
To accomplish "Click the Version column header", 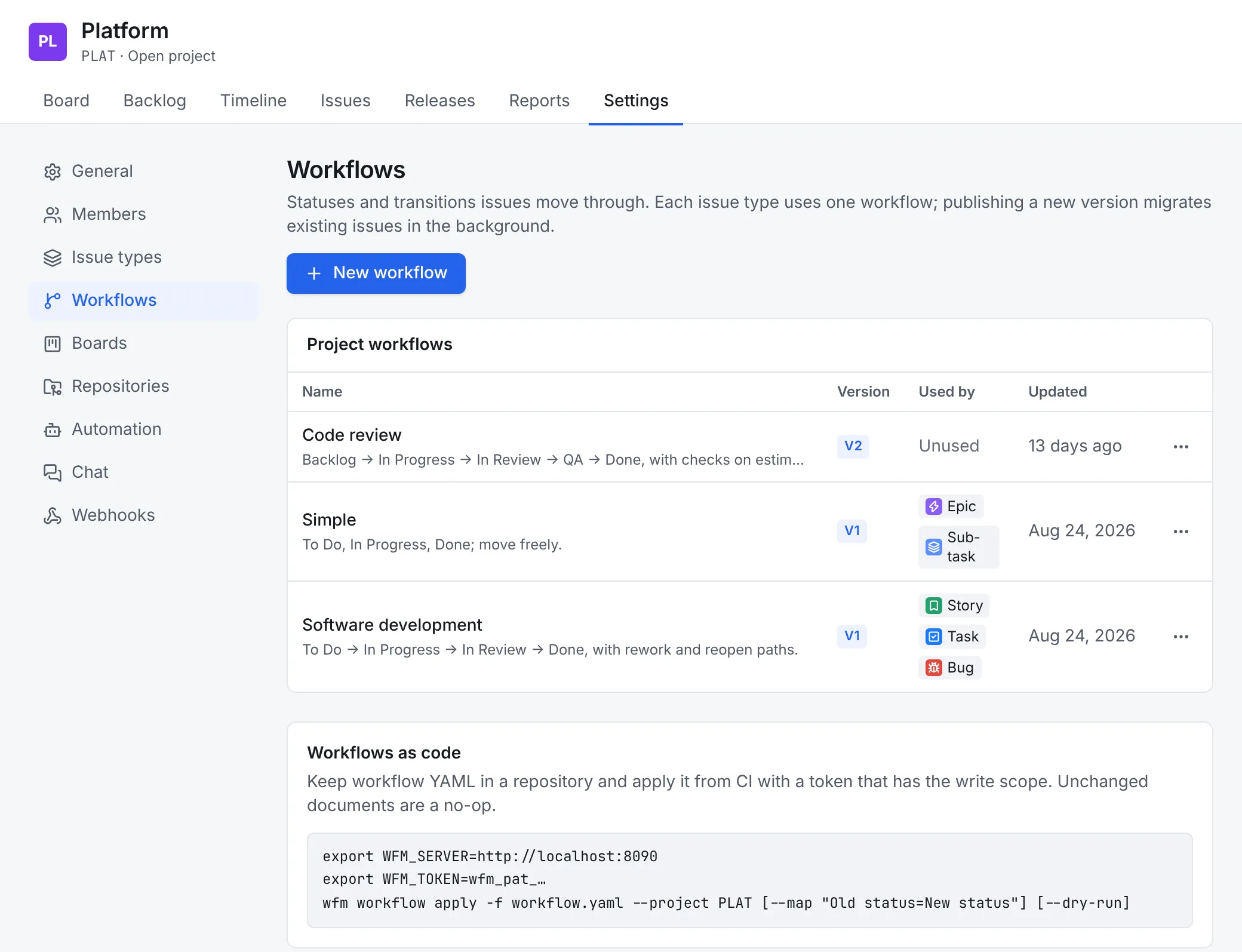I will 863,392.
